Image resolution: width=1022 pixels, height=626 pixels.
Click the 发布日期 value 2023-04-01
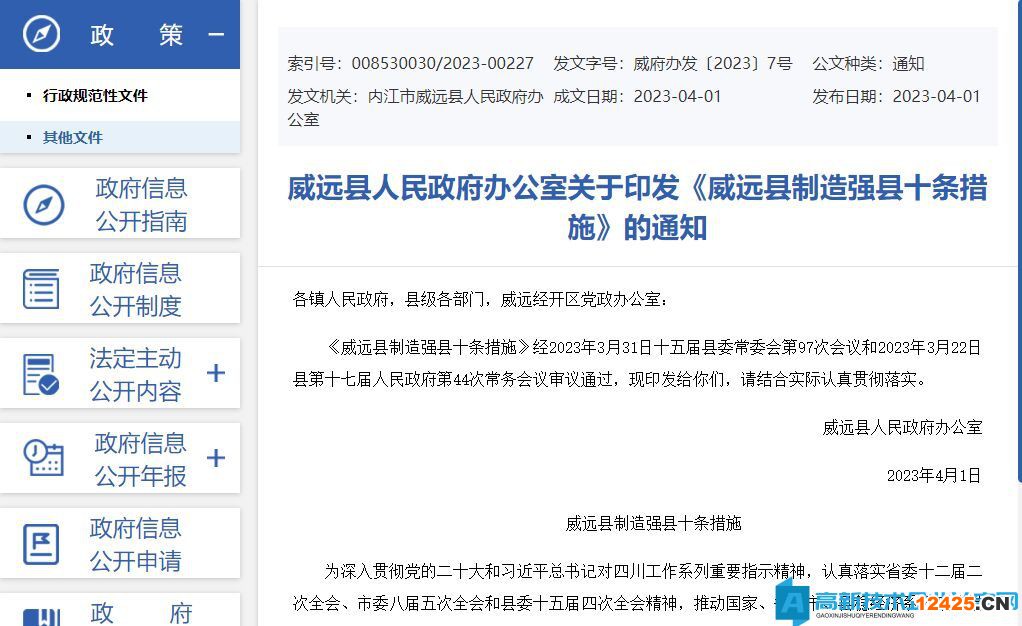coord(937,97)
